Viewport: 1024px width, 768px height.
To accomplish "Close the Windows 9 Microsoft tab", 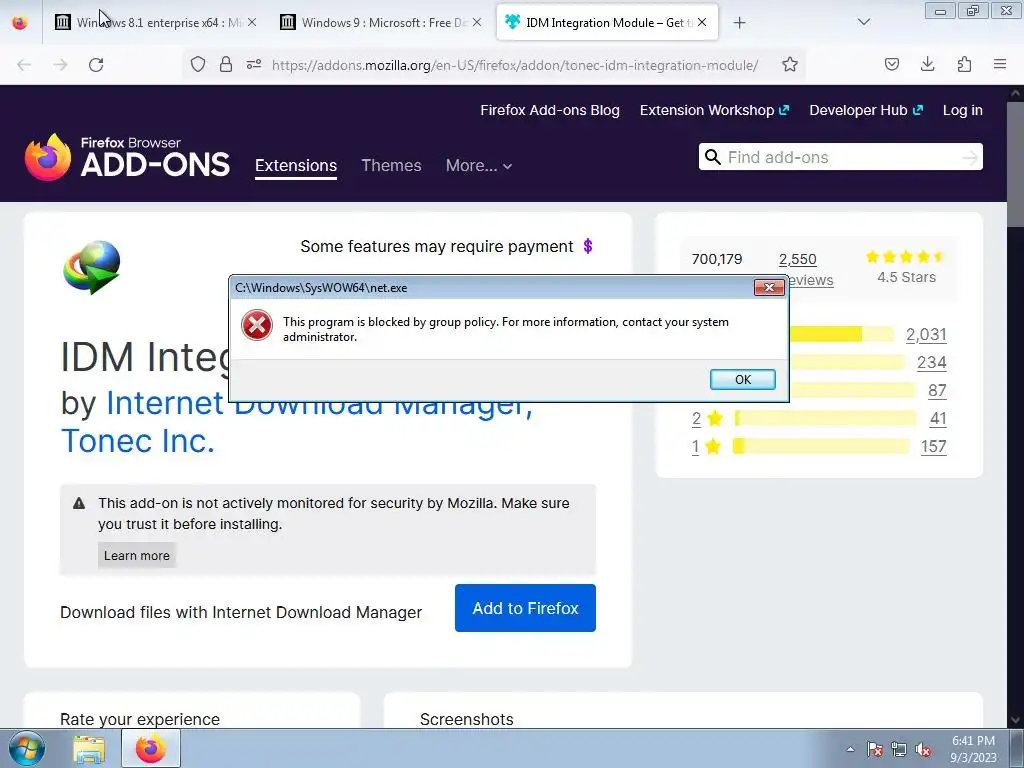I will pyautogui.click(x=477, y=22).
